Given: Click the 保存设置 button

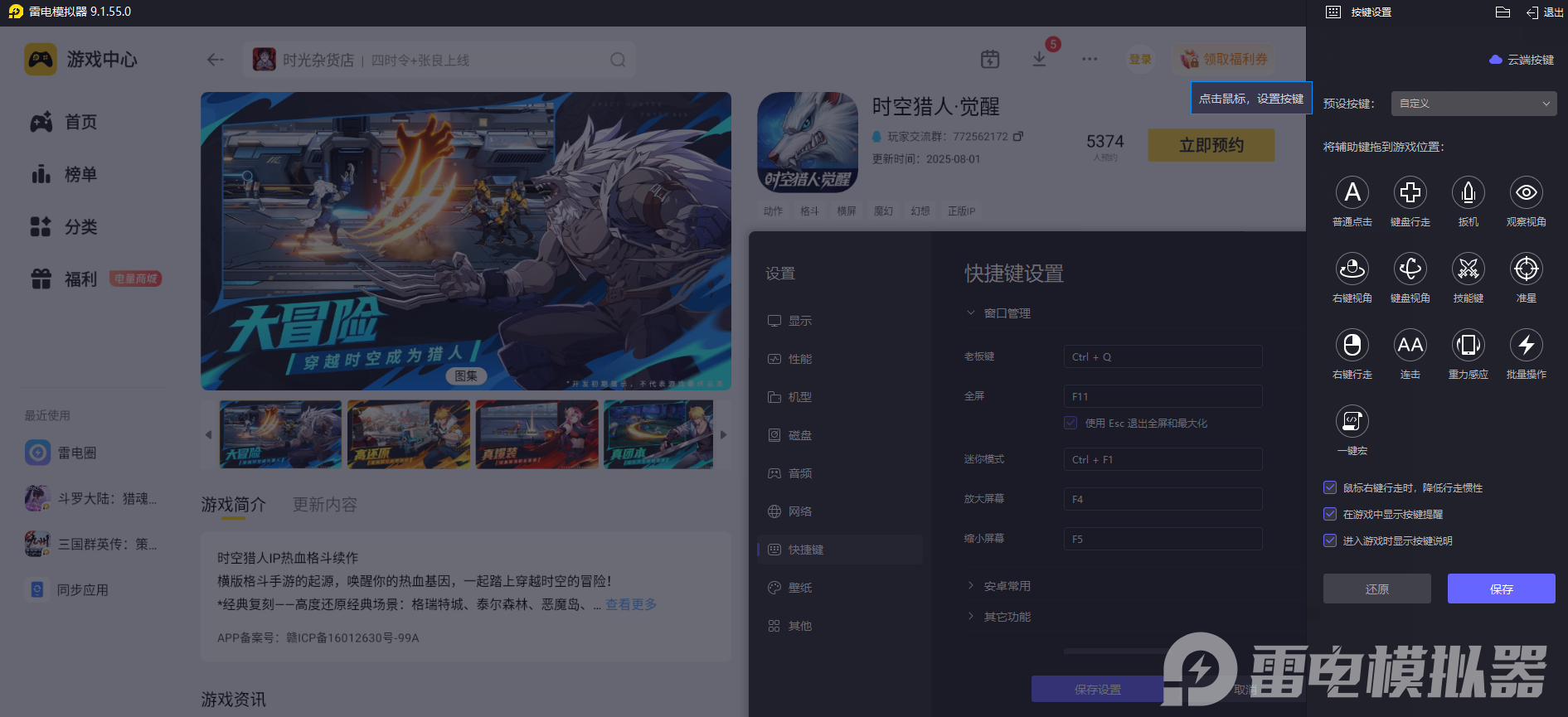Looking at the screenshot, I should (x=1097, y=690).
